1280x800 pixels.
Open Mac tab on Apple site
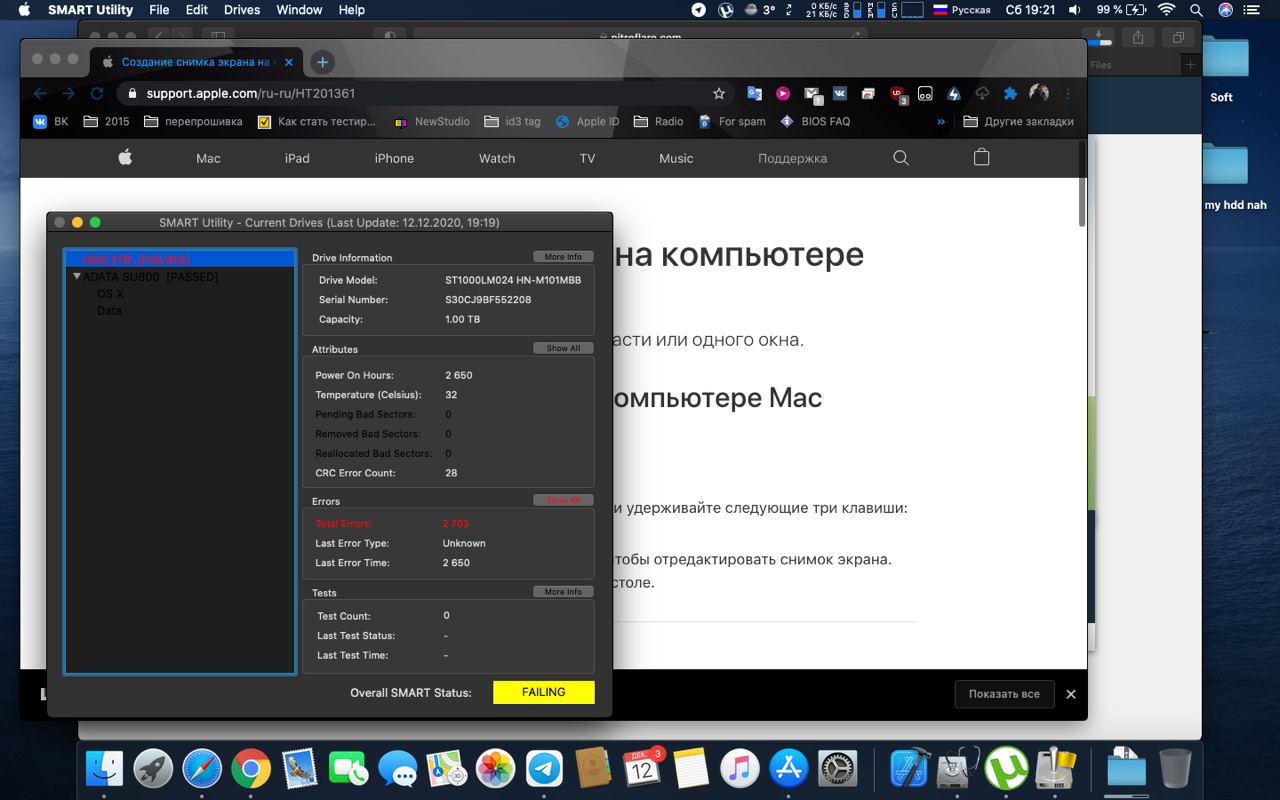point(208,158)
